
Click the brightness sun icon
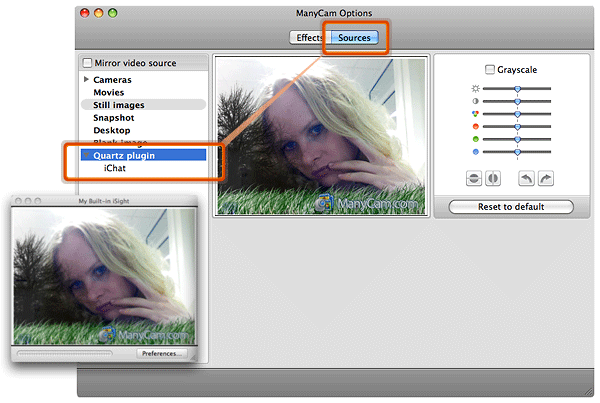click(475, 89)
